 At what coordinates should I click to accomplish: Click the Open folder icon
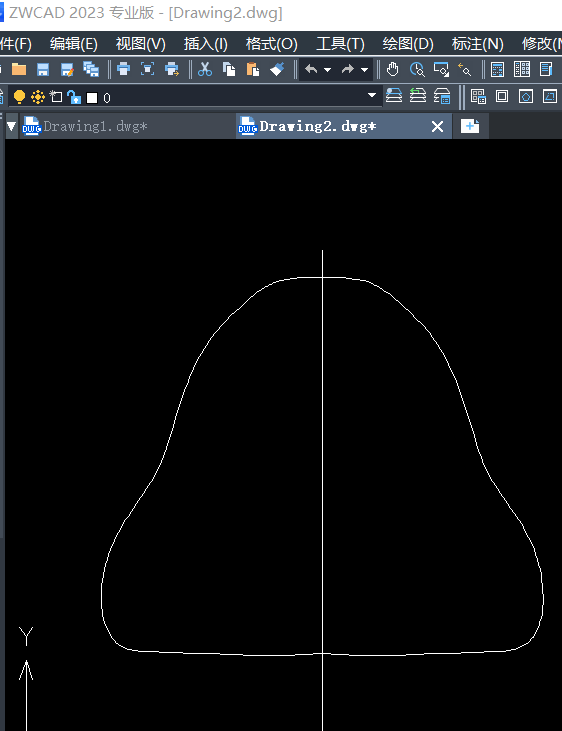(x=19, y=69)
